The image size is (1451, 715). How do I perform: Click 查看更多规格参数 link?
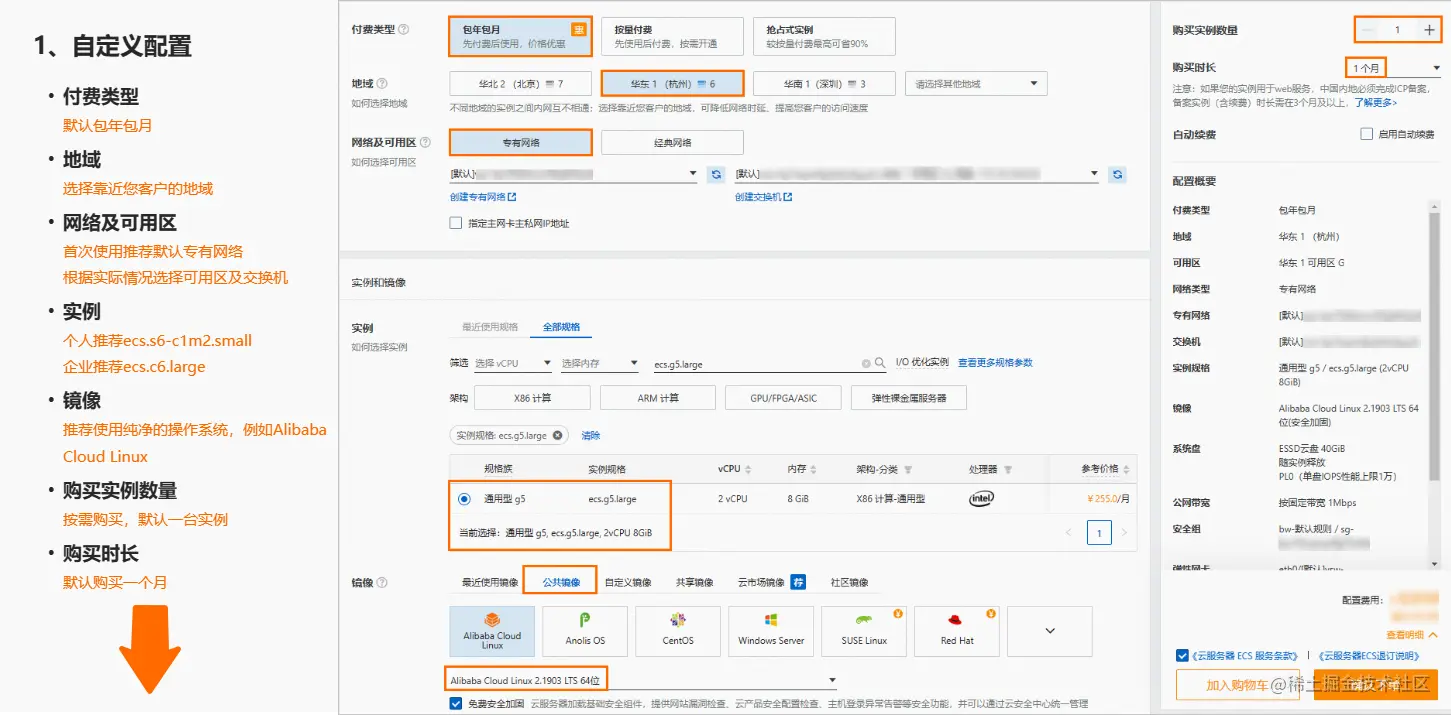995,362
